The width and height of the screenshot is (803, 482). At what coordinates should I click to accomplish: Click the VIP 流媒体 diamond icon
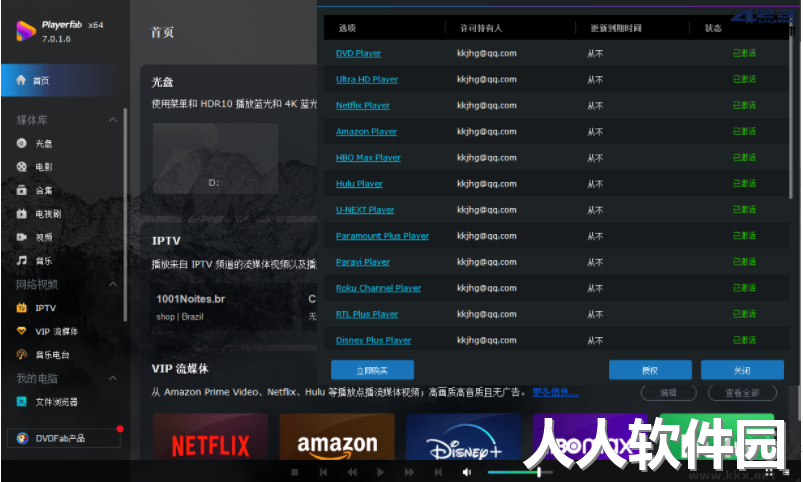(22, 331)
